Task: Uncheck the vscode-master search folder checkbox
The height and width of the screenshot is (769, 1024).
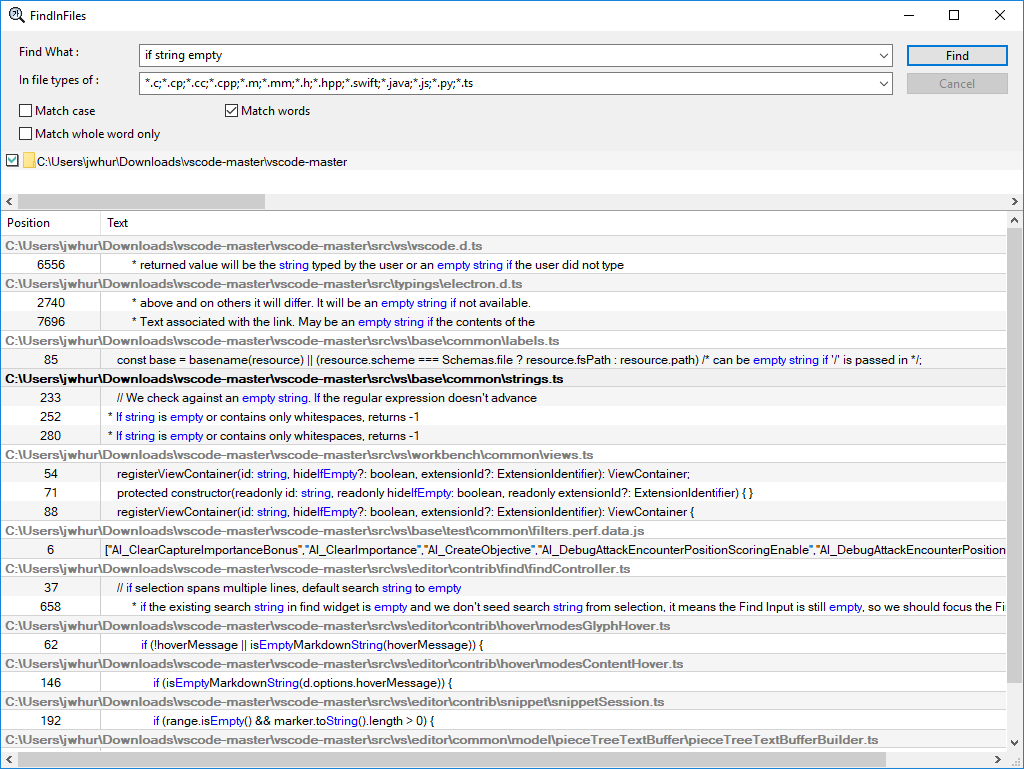Action: click(12, 160)
